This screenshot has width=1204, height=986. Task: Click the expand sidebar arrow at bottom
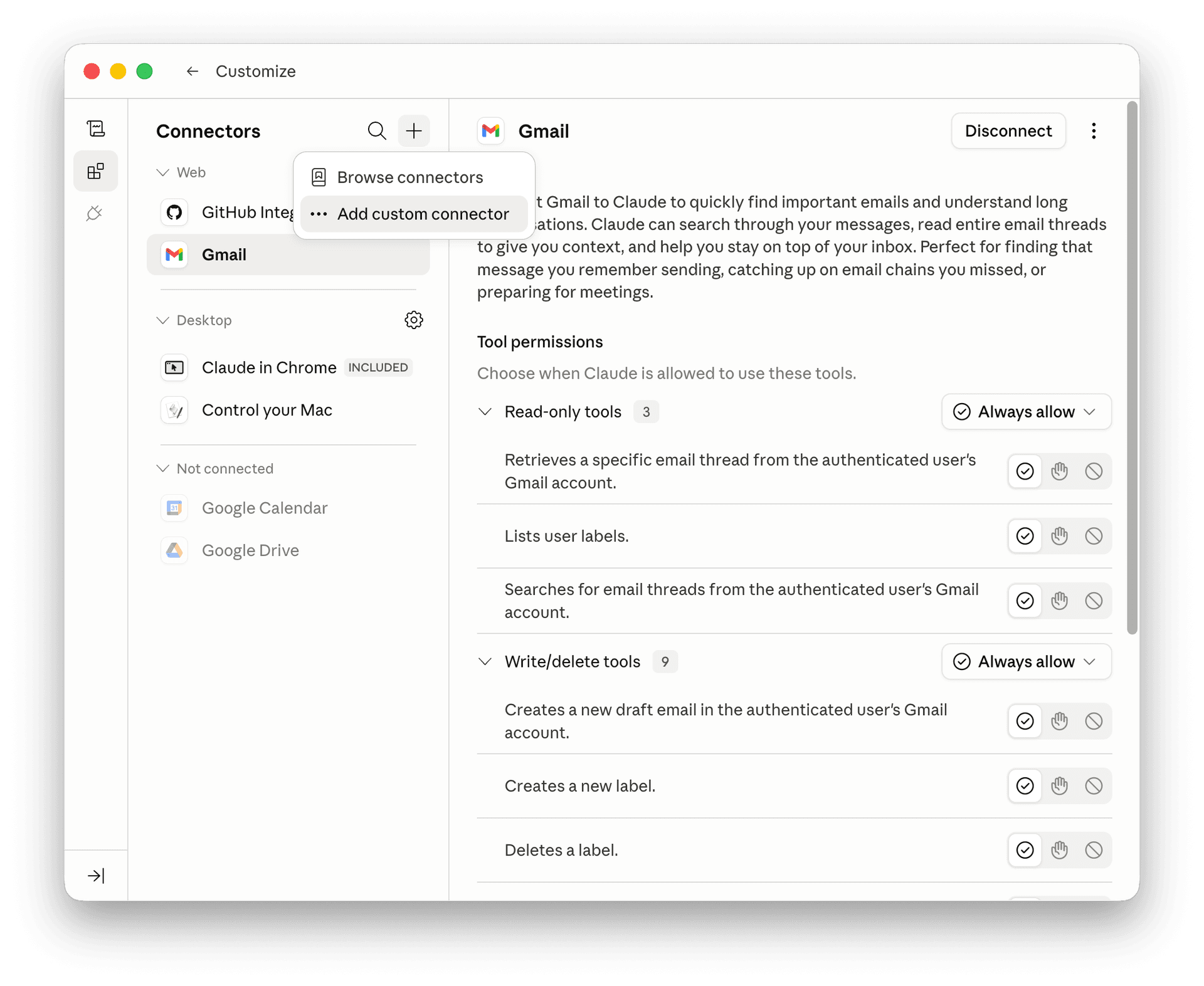point(96,875)
